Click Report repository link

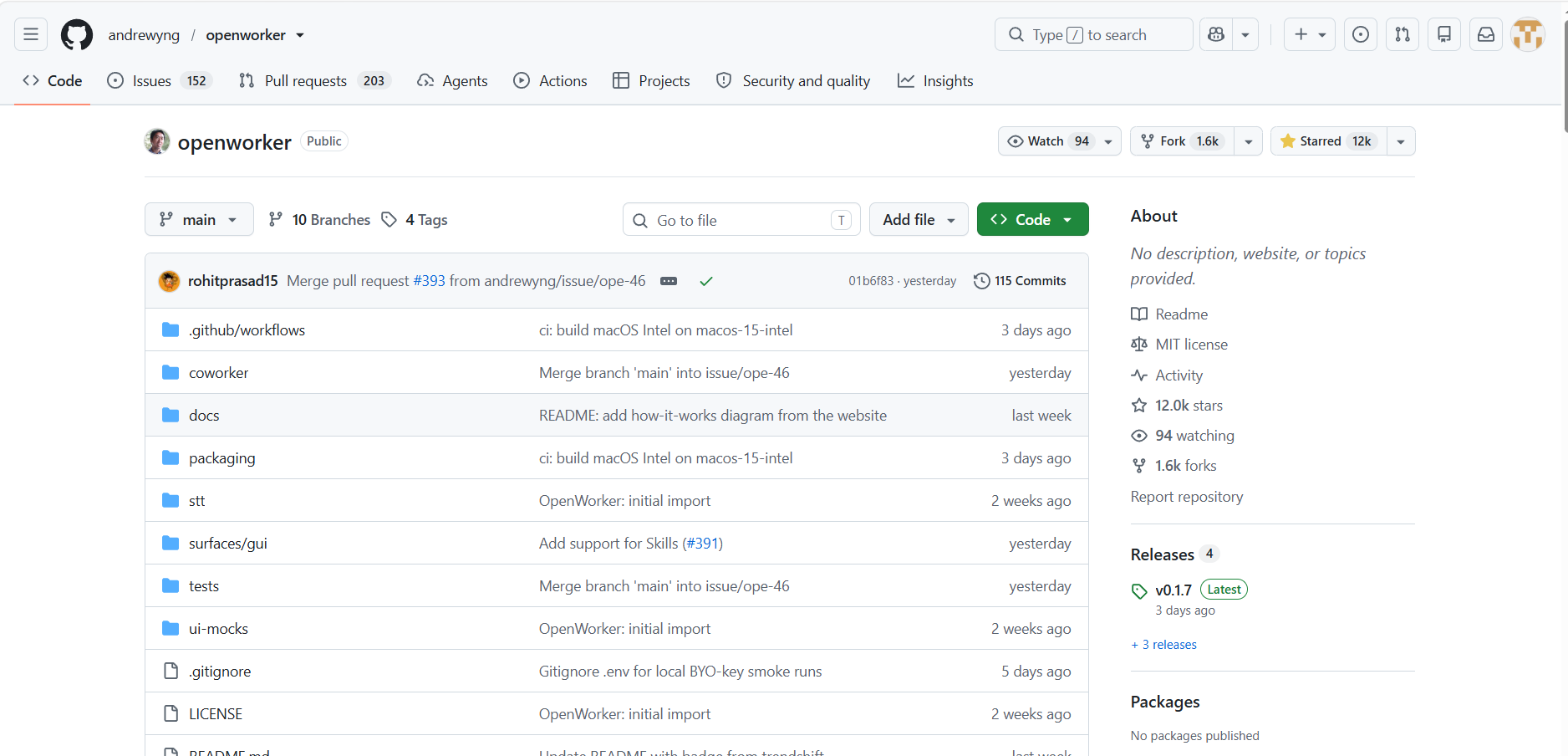point(1187,497)
